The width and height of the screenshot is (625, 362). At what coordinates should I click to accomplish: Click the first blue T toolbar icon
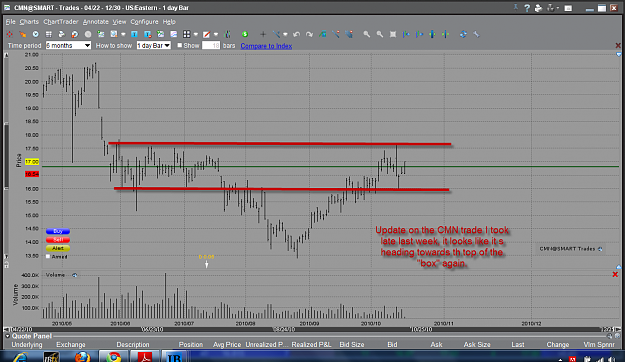[134, 34]
